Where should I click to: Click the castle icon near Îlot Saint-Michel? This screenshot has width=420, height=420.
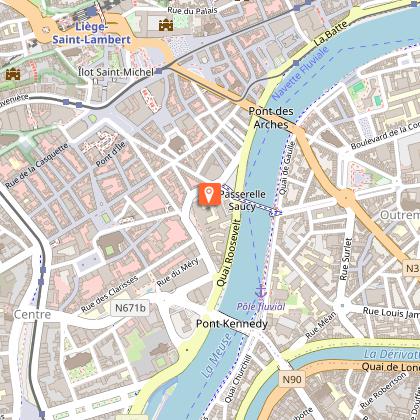13,74
